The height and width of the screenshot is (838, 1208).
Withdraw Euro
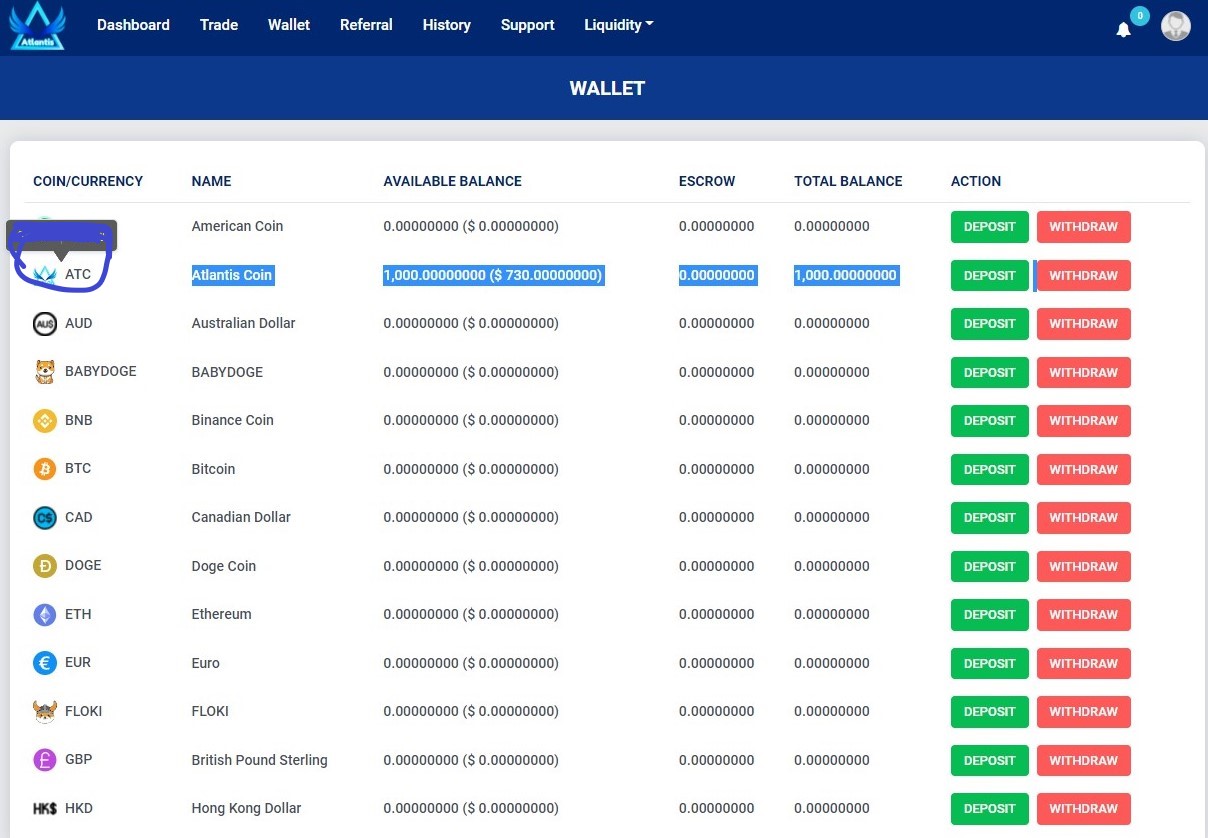tap(1083, 664)
